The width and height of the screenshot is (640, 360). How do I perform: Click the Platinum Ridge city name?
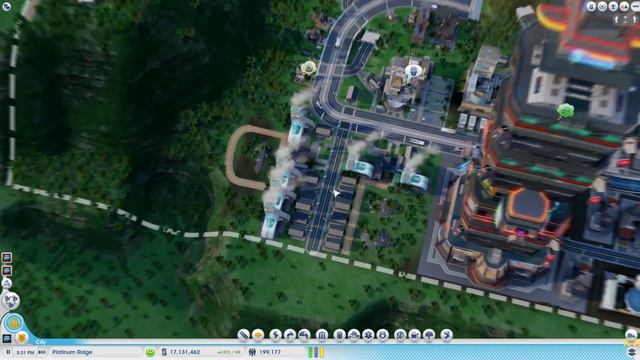click(x=72, y=352)
